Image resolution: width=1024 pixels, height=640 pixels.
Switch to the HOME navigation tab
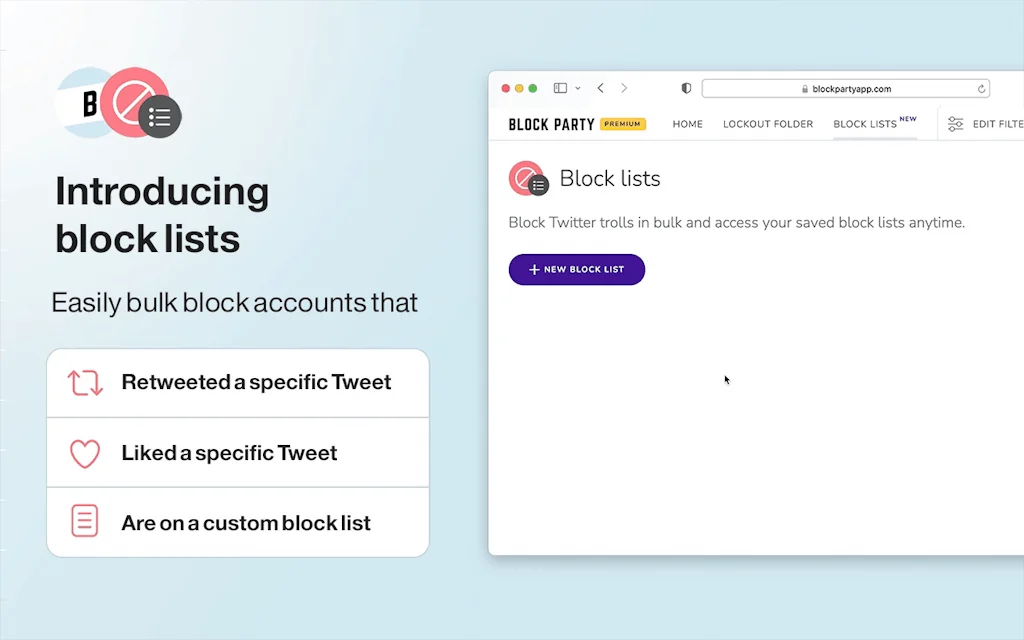coord(687,123)
